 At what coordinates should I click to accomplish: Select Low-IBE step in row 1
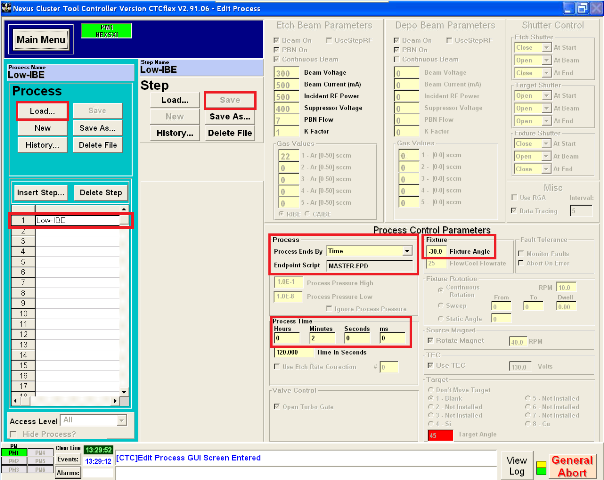tap(75, 219)
